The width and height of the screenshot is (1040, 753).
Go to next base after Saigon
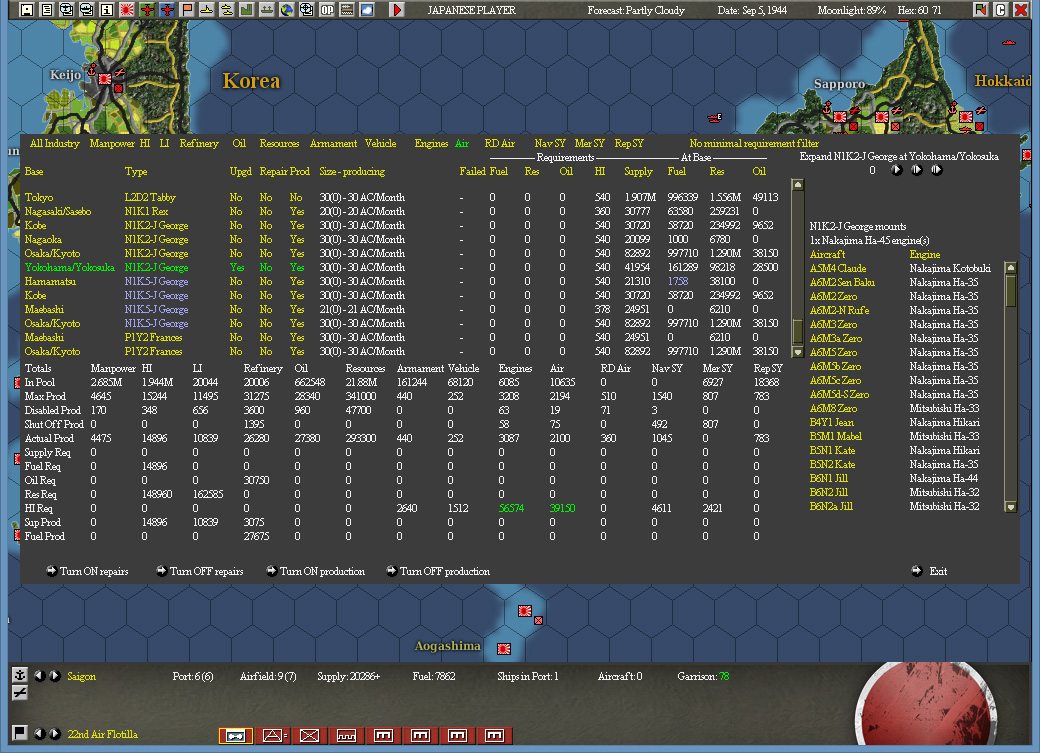point(55,675)
